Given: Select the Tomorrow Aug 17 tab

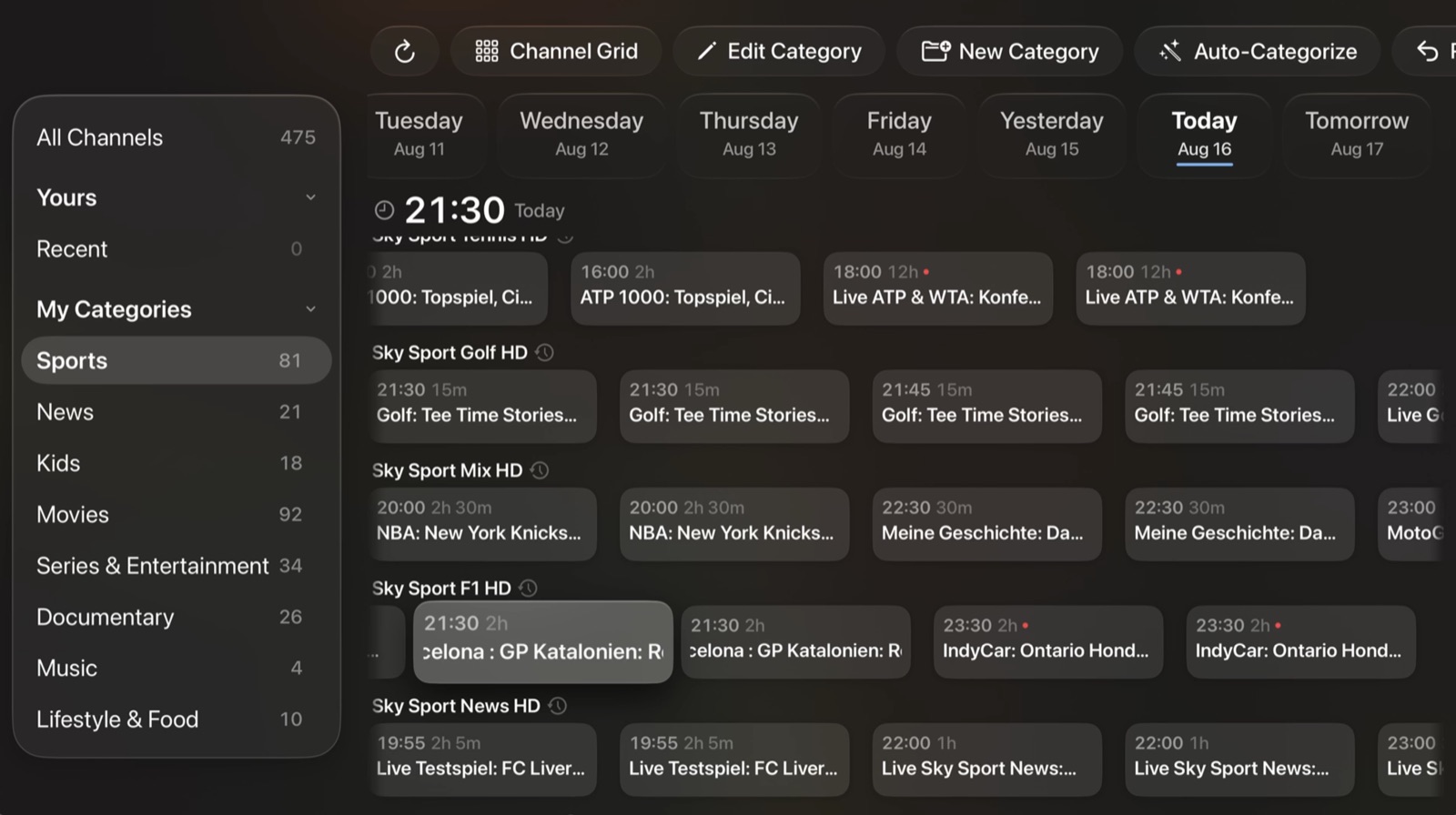Looking at the screenshot, I should point(1357,134).
